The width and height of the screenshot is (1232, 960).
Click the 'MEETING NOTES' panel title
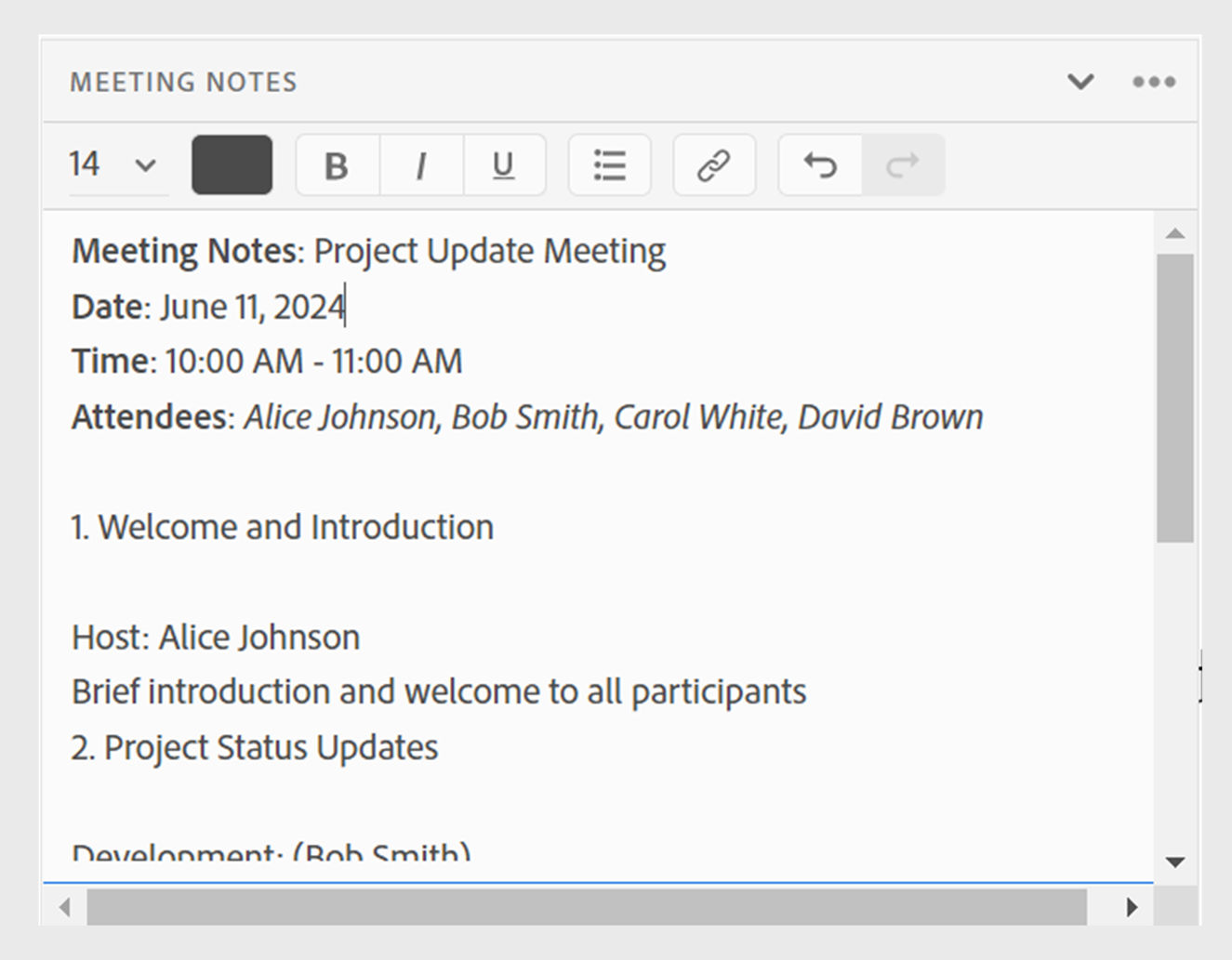(x=184, y=83)
